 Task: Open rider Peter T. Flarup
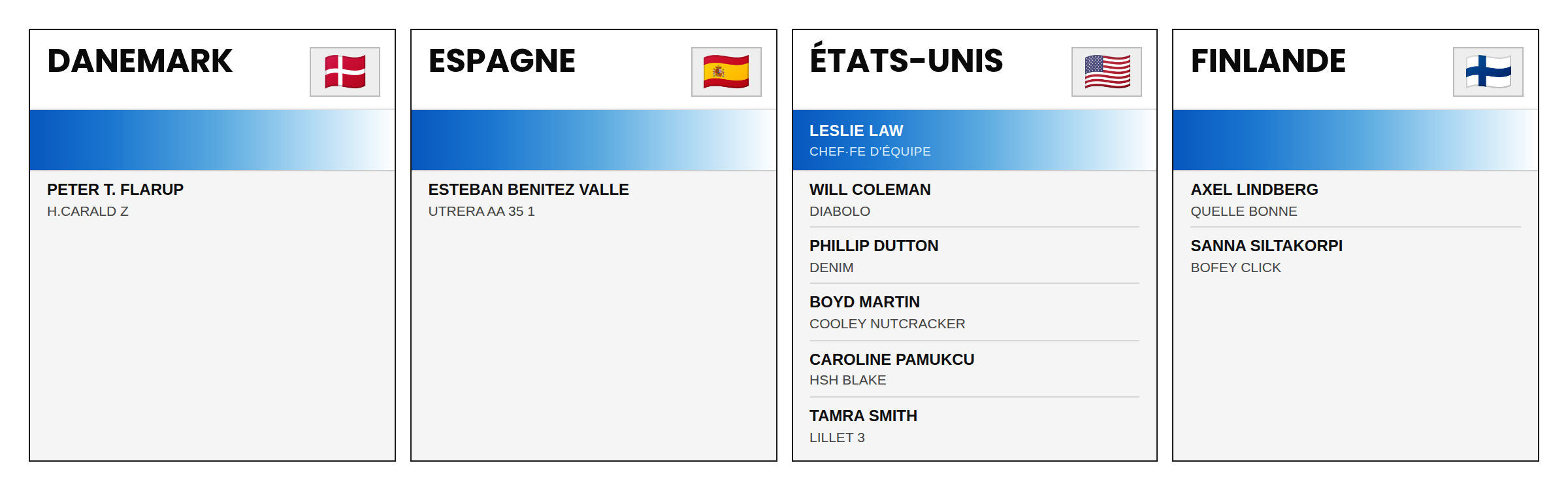[115, 190]
